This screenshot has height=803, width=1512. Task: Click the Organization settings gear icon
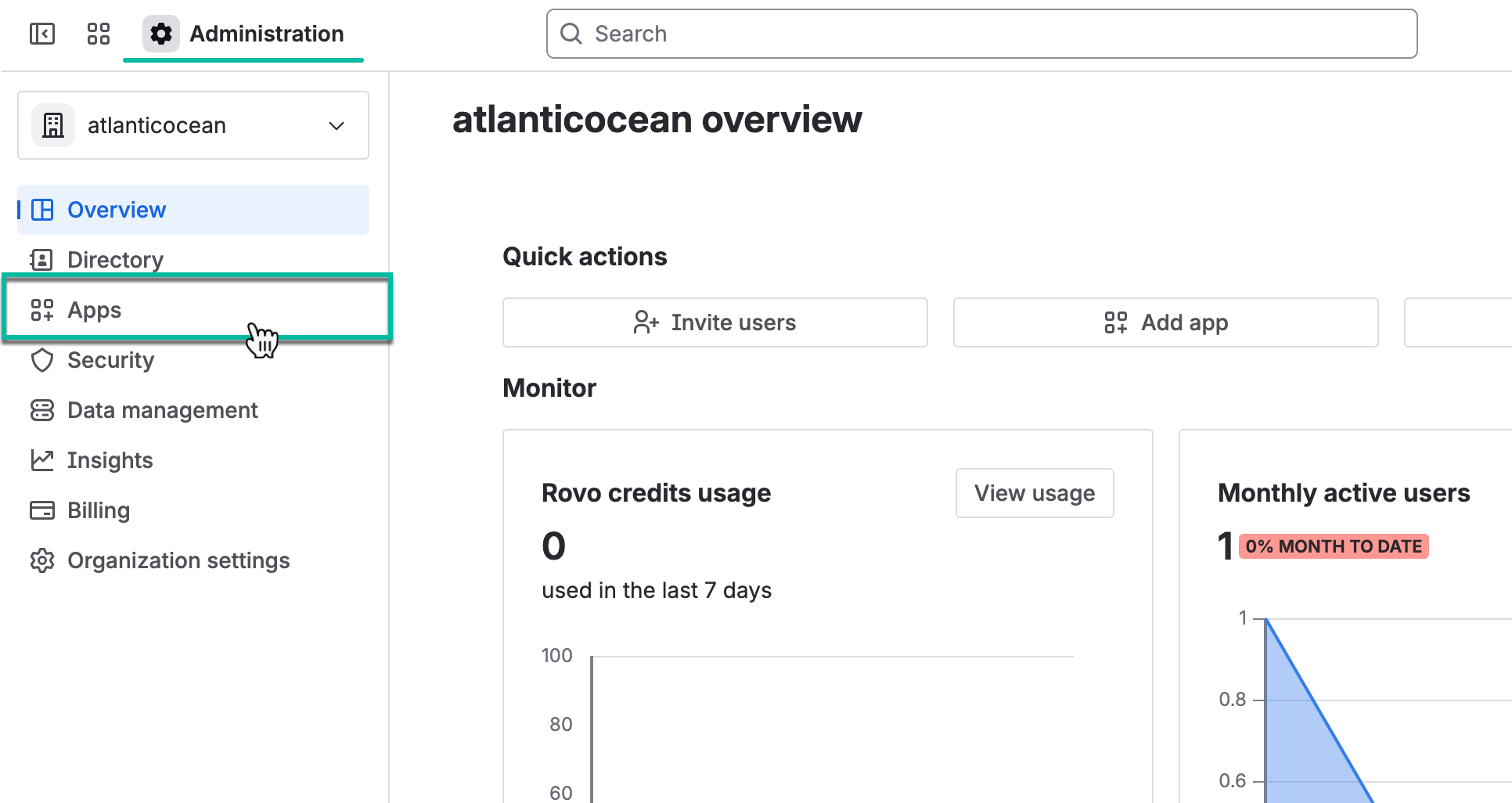click(x=42, y=560)
